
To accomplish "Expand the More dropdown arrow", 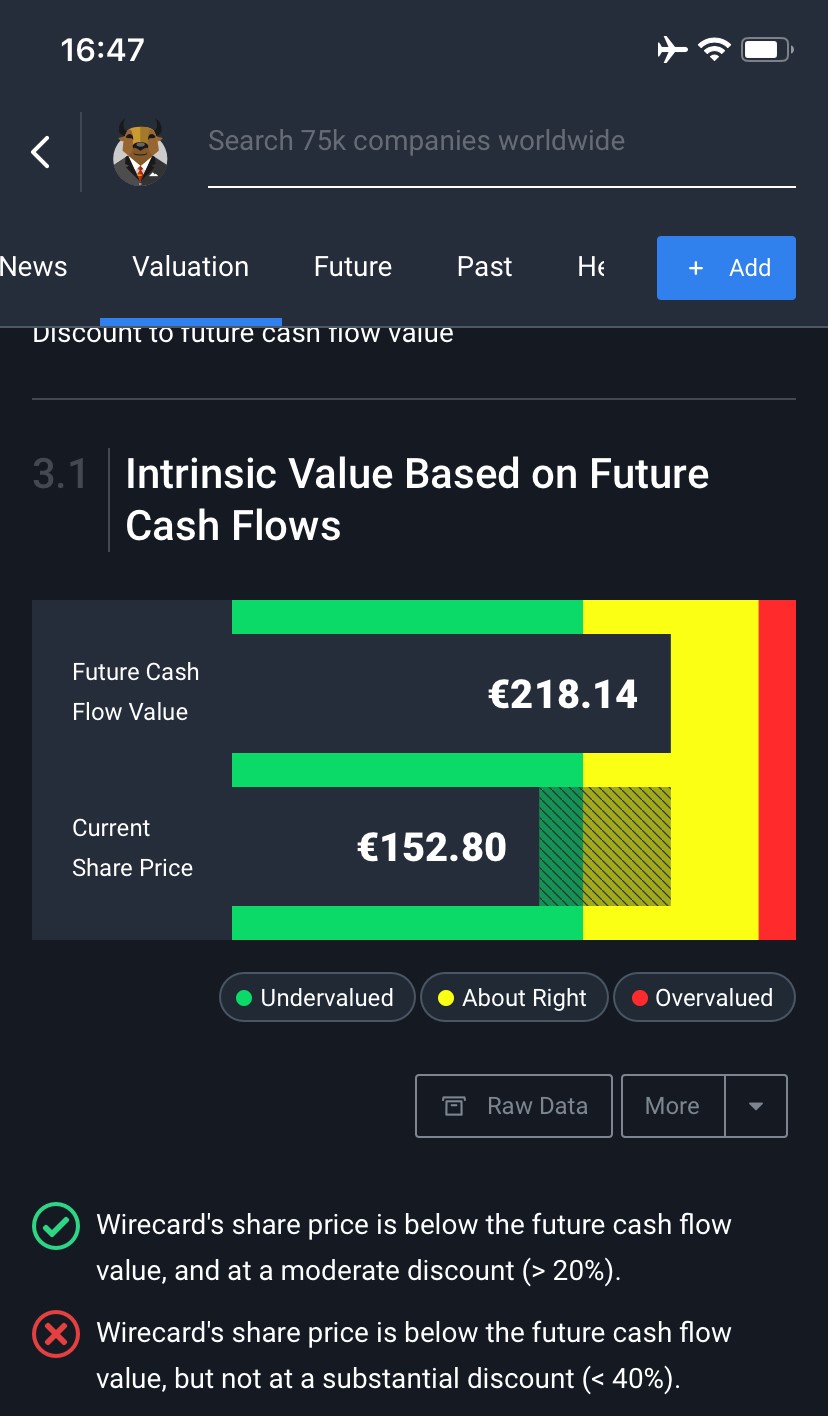I will (x=757, y=1106).
